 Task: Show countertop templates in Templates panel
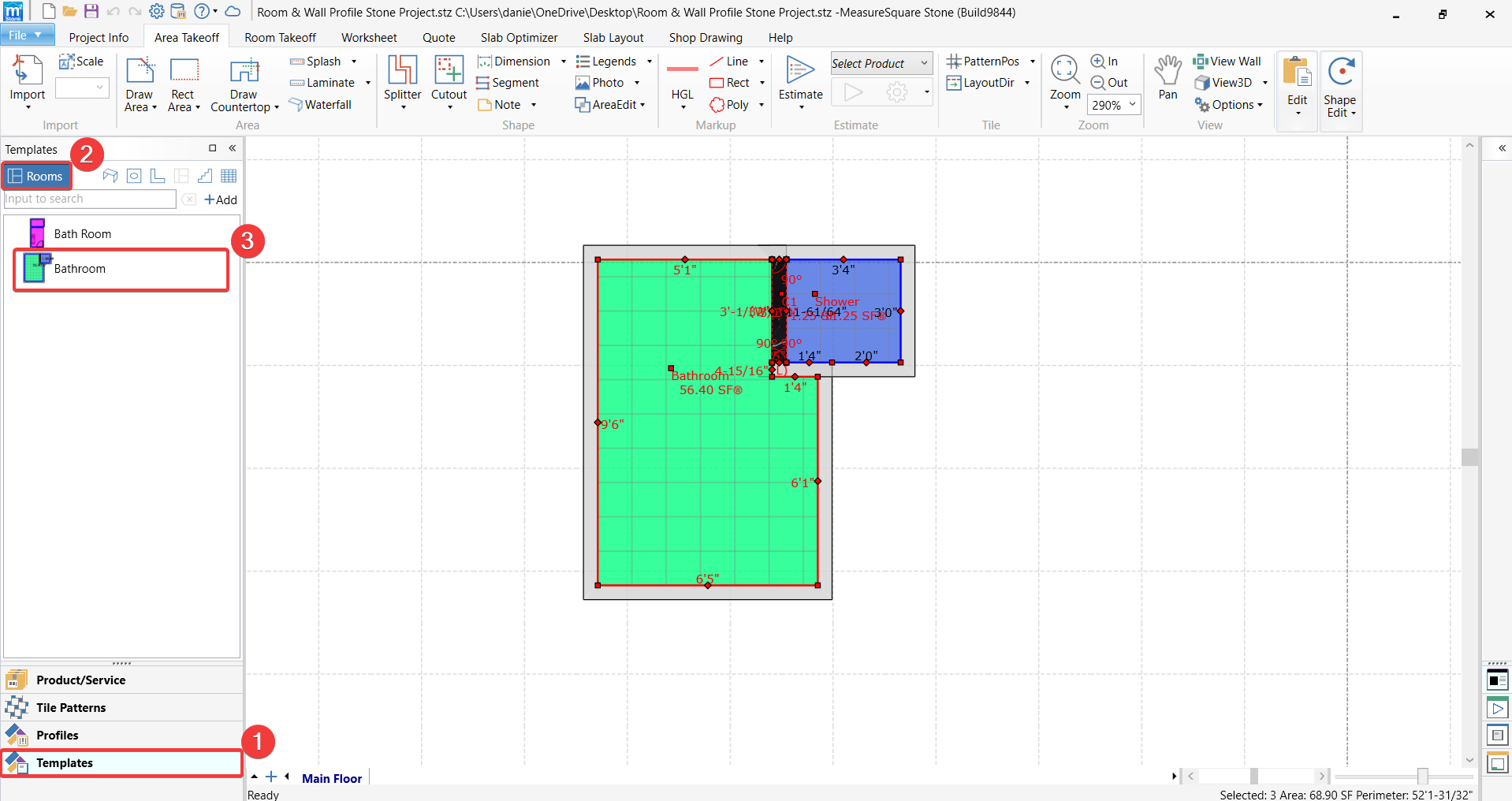point(110,176)
